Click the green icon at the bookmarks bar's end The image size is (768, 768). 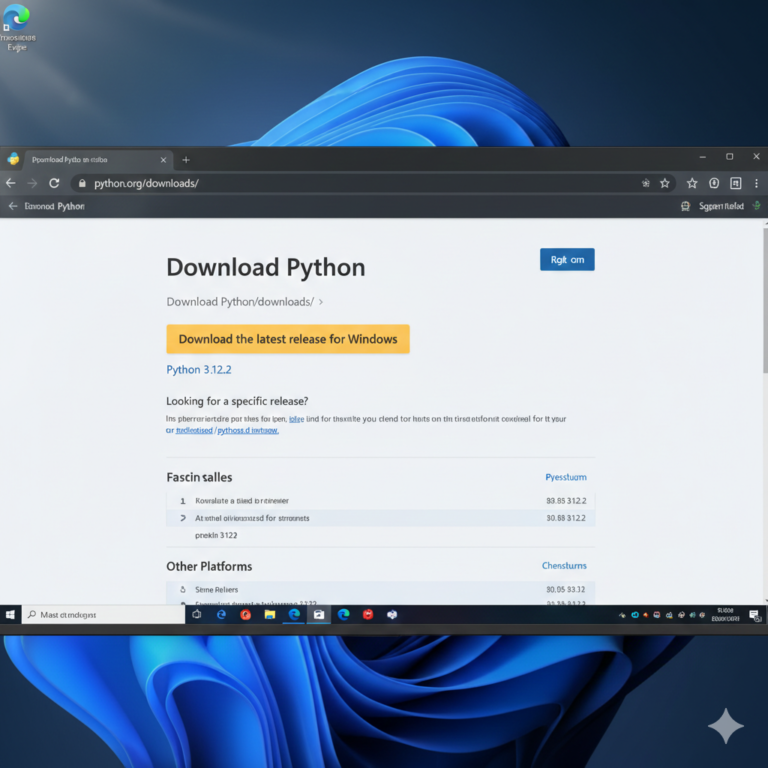[757, 206]
